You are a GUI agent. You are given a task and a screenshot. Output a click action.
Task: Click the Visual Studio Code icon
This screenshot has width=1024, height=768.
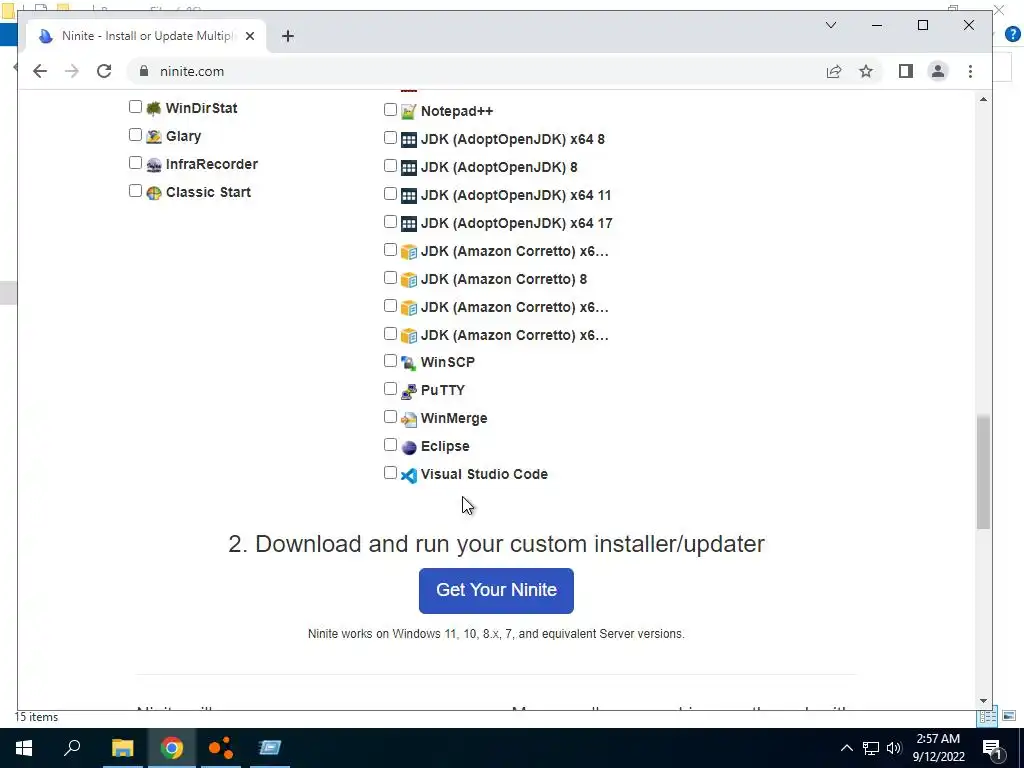[408, 475]
